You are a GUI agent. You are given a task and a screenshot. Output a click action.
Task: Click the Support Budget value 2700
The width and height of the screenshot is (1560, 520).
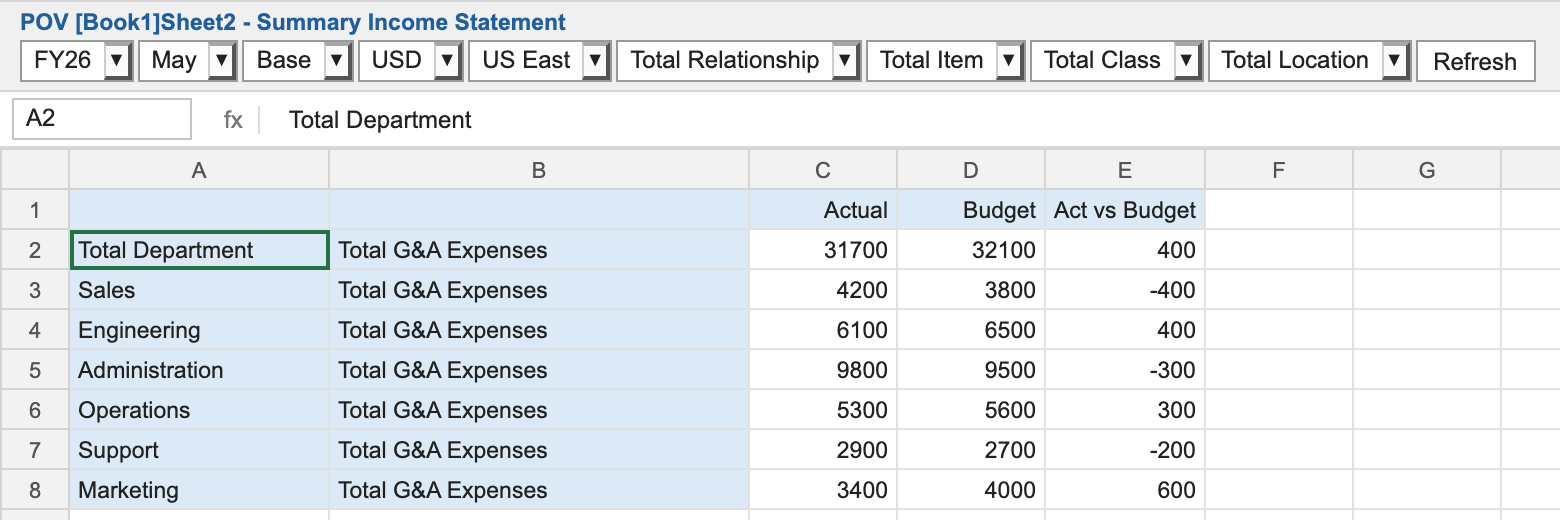971,450
